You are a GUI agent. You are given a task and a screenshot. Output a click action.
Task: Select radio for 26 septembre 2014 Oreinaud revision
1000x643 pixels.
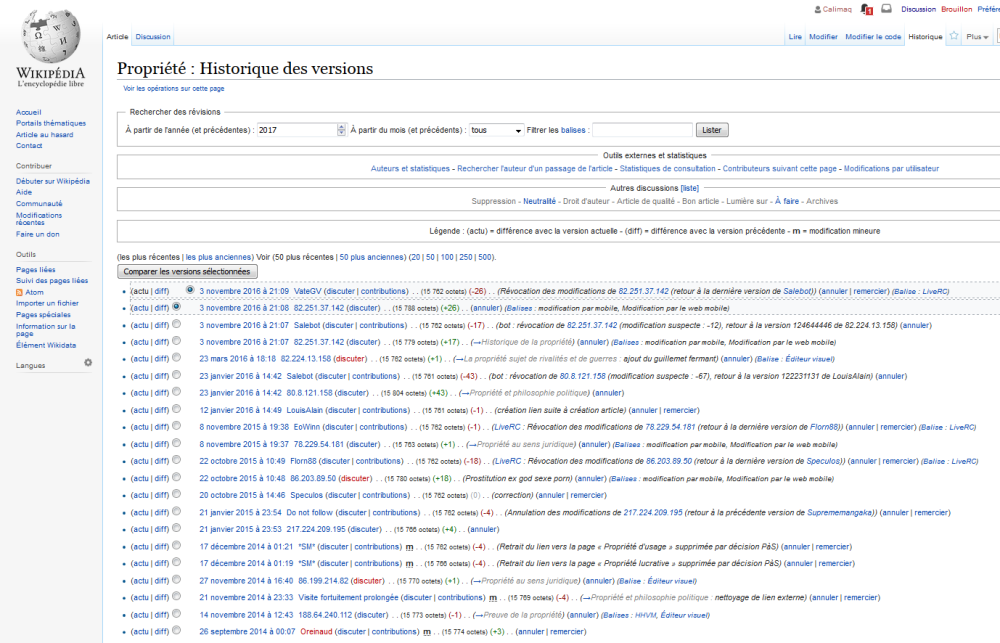(x=177, y=631)
